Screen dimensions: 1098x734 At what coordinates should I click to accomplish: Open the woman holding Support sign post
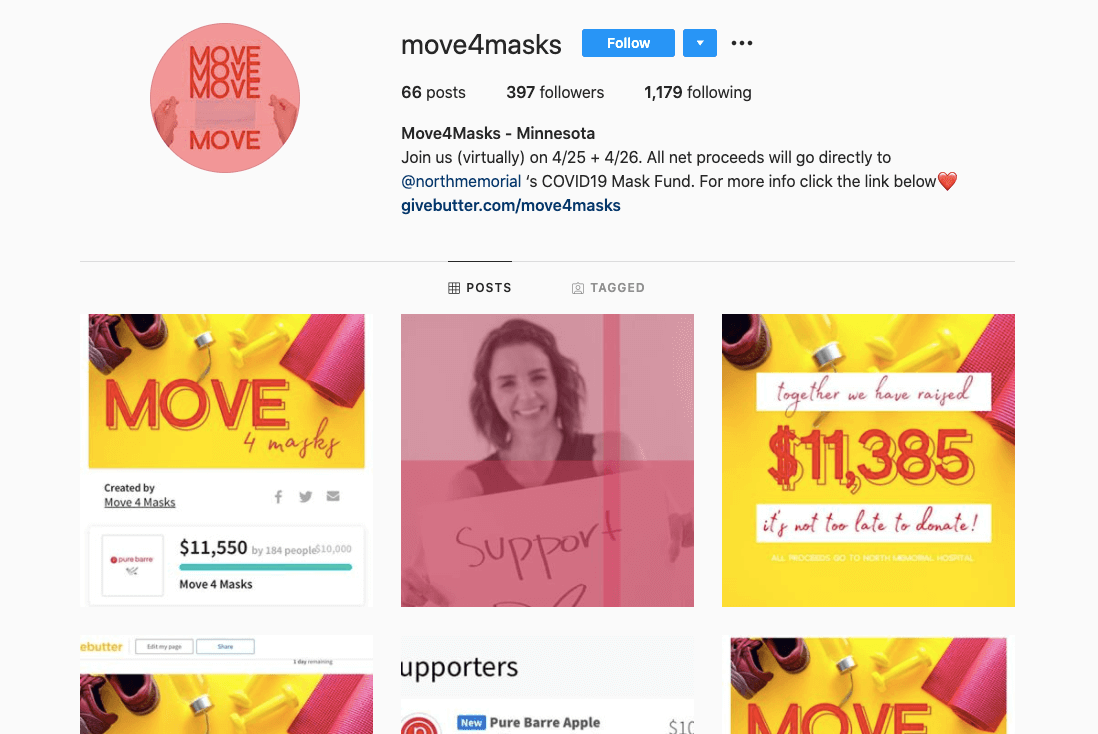(x=548, y=460)
